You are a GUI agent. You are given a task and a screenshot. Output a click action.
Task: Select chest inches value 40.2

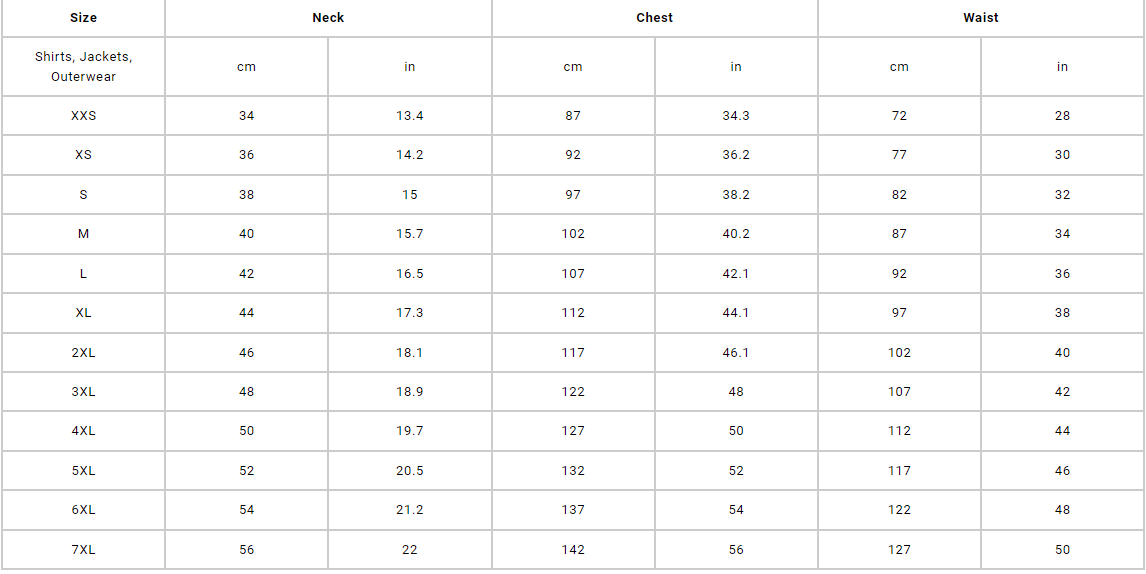tap(736, 234)
